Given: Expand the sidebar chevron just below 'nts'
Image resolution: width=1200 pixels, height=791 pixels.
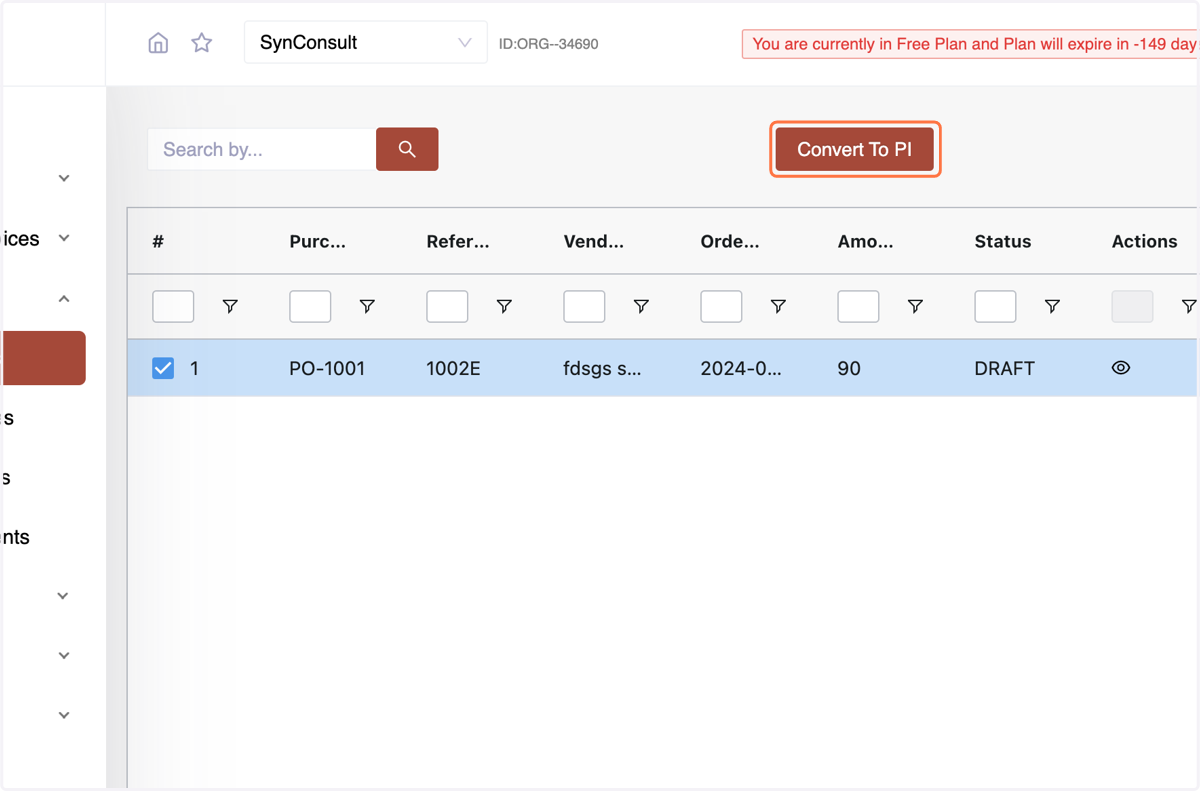Looking at the screenshot, I should (x=63, y=596).
